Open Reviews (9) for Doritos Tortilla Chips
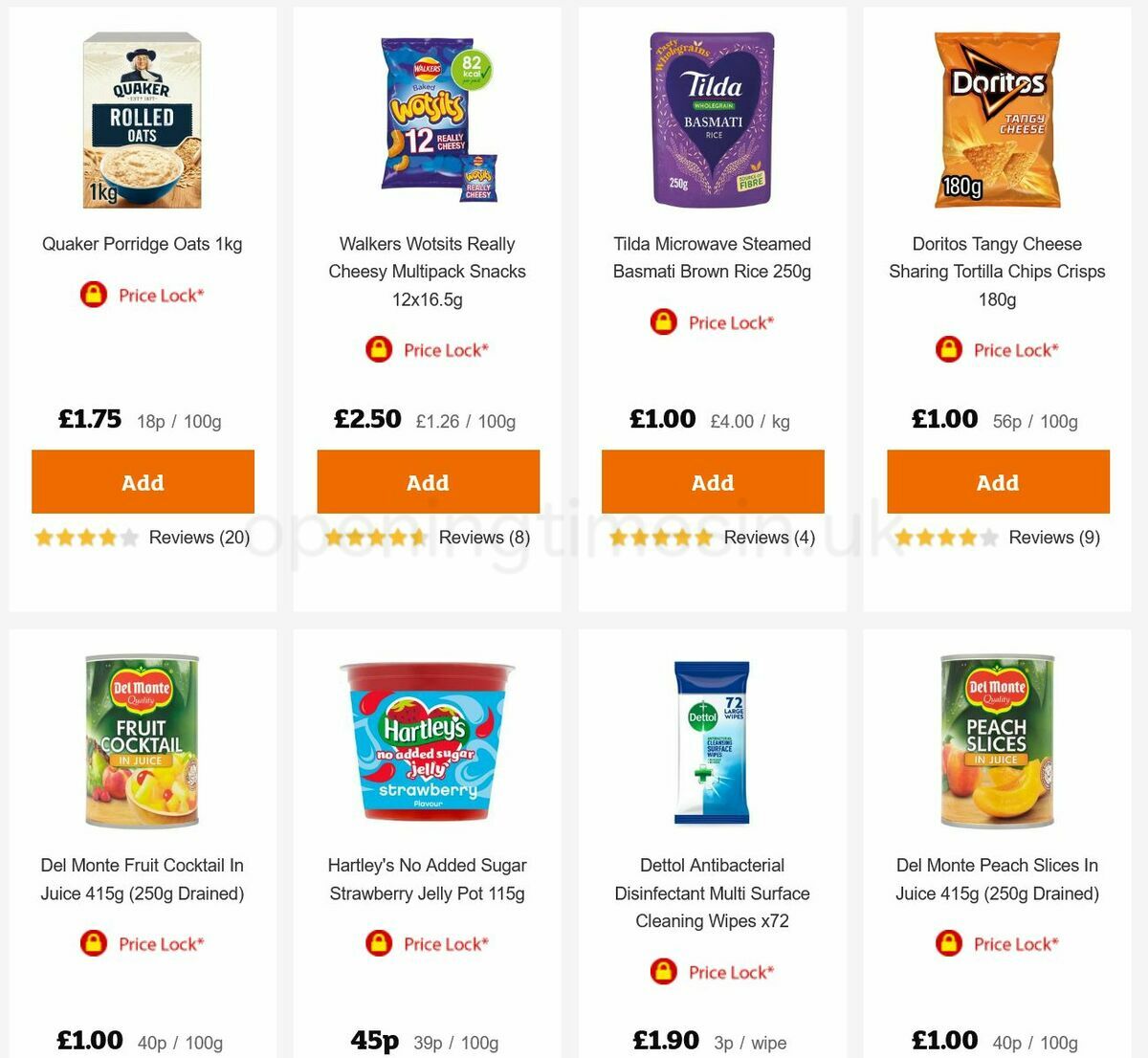The height and width of the screenshot is (1058, 1148). click(1053, 538)
